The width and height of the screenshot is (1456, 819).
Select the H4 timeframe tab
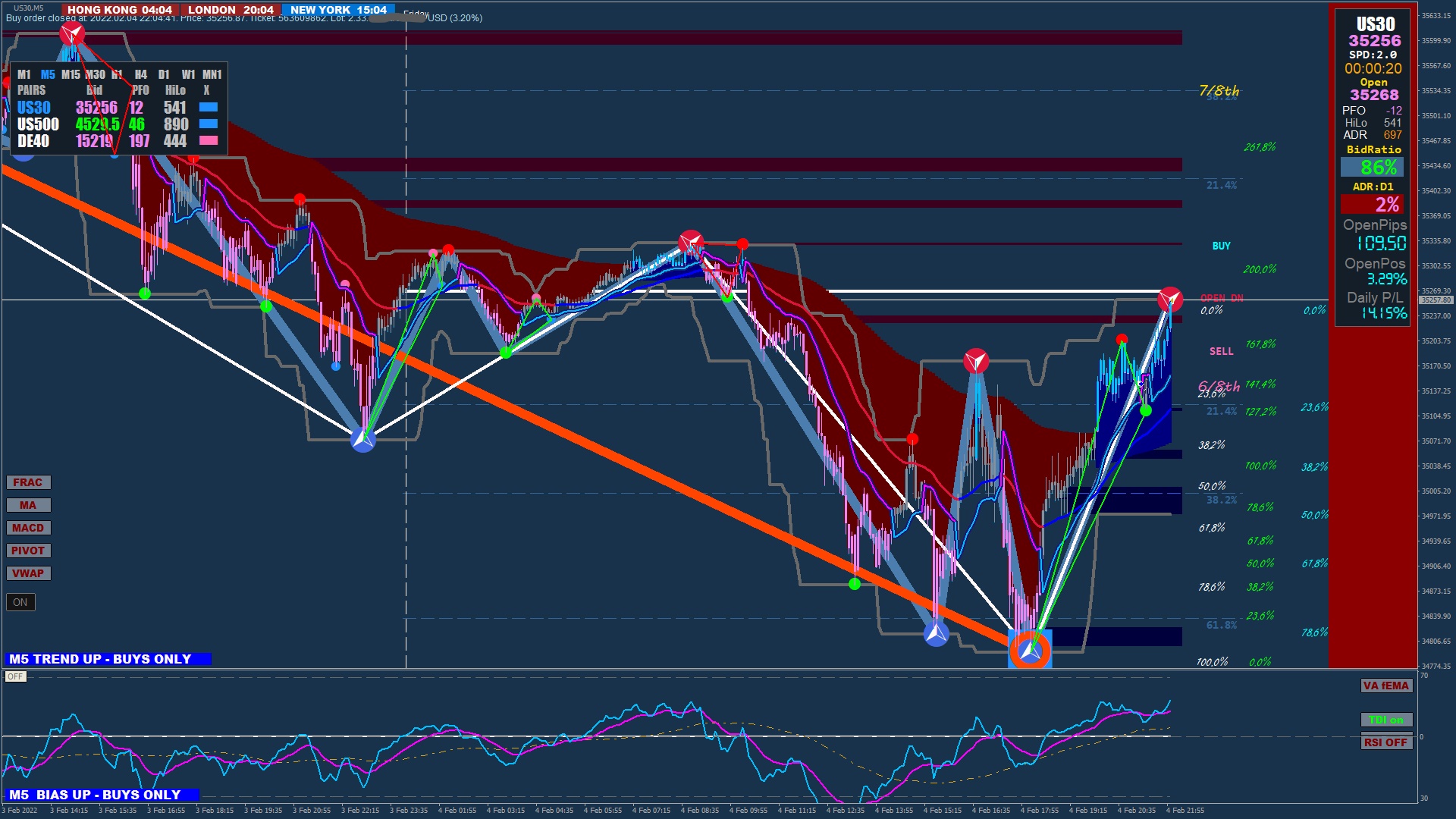[141, 74]
